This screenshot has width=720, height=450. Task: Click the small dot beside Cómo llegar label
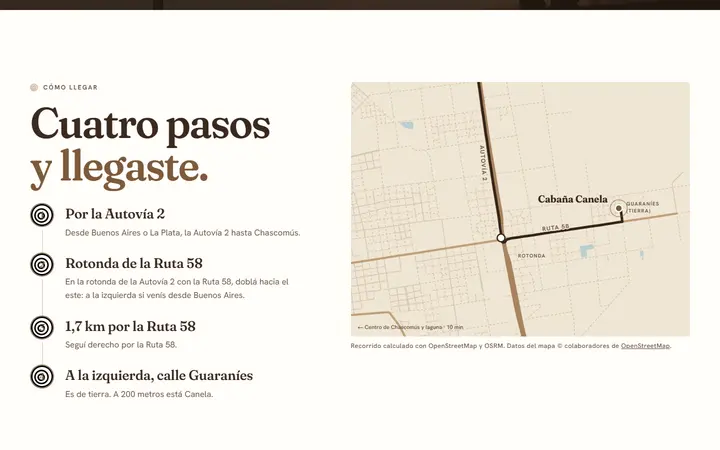(34, 87)
